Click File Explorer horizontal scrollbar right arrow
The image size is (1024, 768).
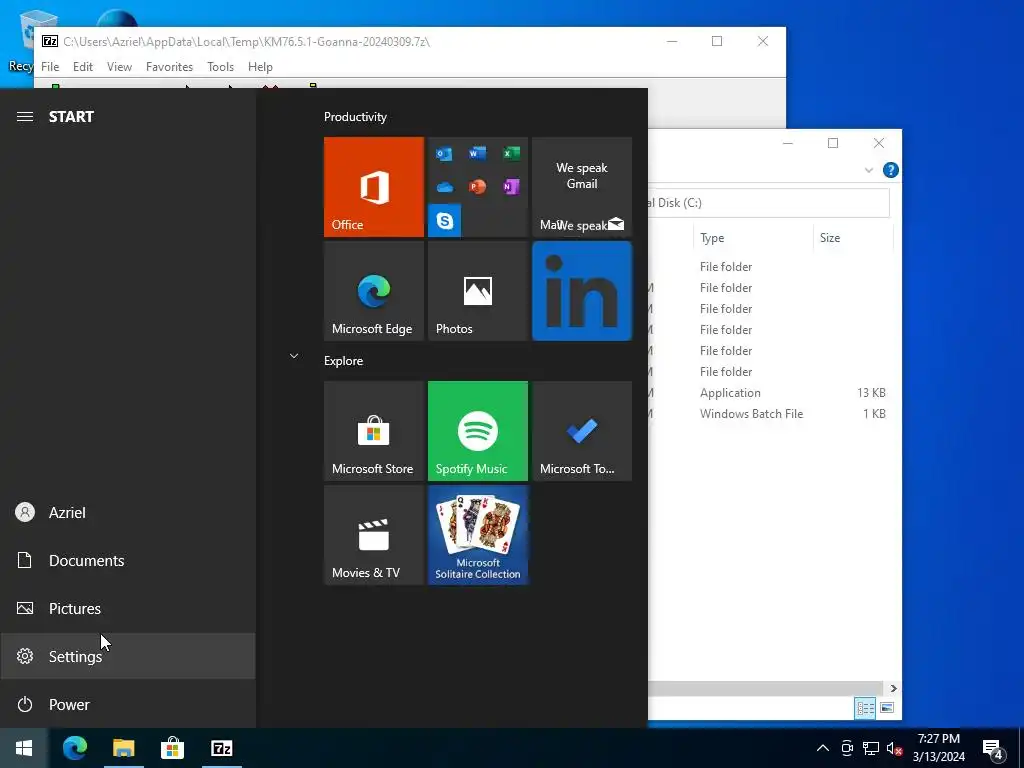893,688
